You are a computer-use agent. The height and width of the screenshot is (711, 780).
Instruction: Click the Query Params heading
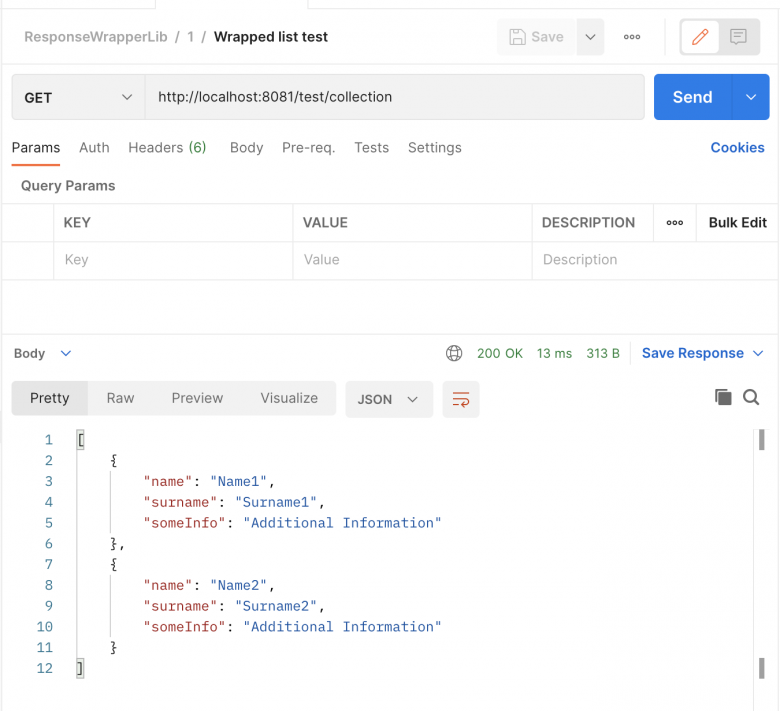(68, 186)
